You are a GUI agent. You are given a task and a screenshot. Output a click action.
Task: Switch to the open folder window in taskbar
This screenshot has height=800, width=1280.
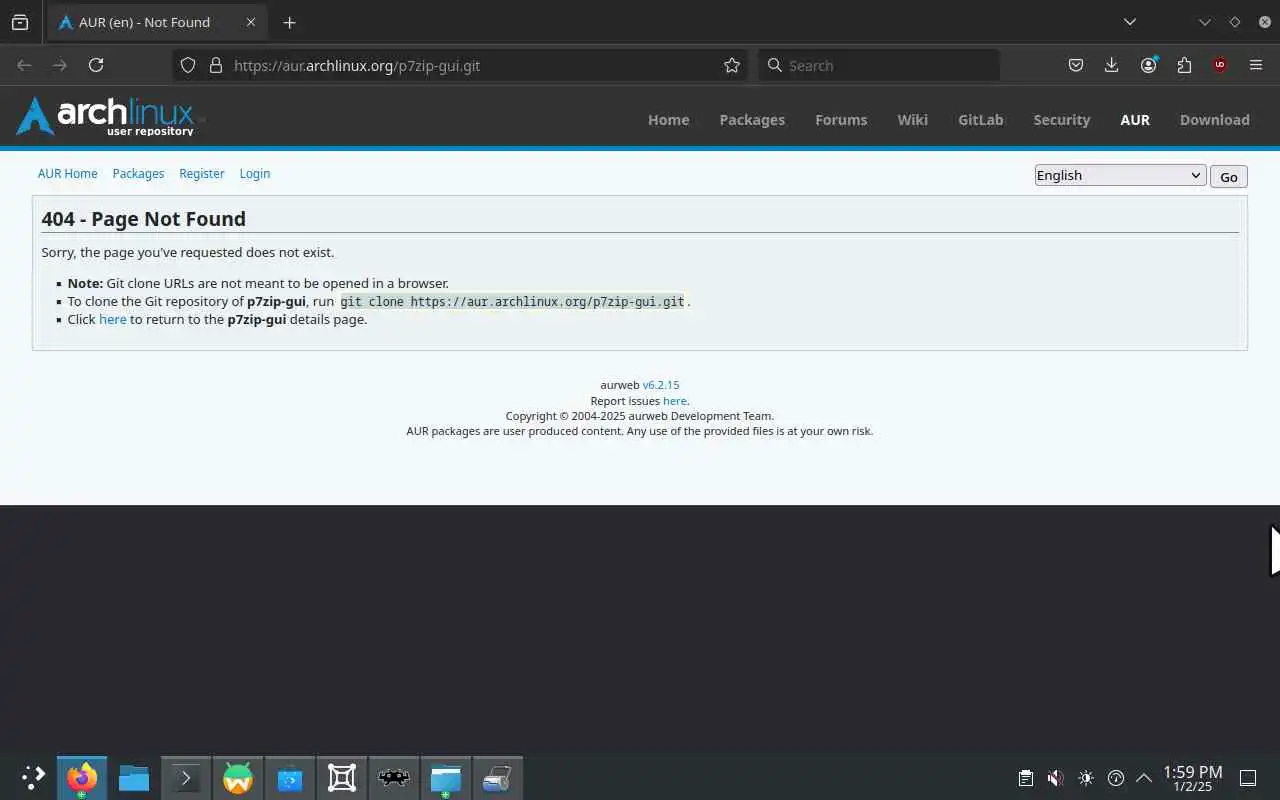point(446,778)
